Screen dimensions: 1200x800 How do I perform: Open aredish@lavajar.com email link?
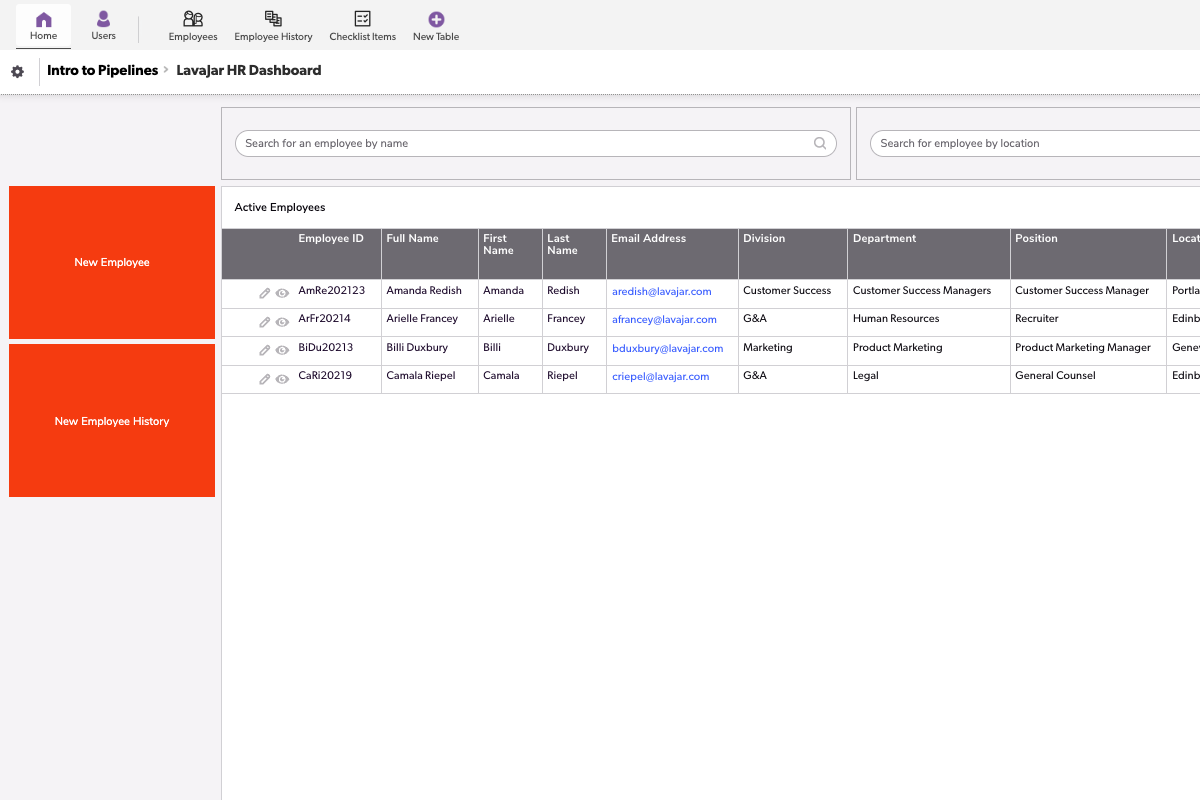[661, 292]
